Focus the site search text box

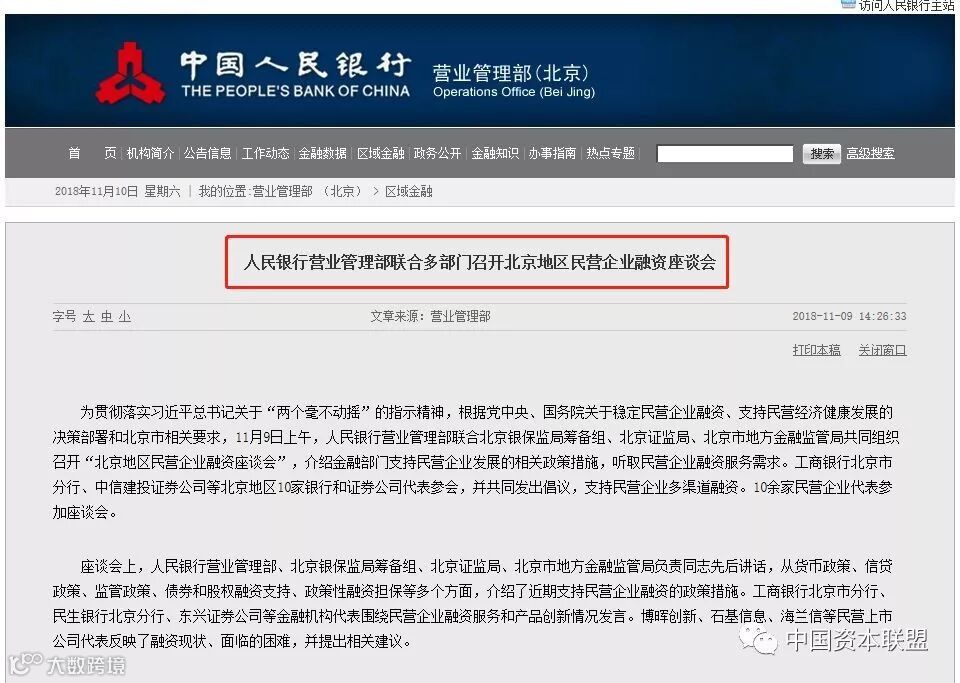[x=725, y=154]
